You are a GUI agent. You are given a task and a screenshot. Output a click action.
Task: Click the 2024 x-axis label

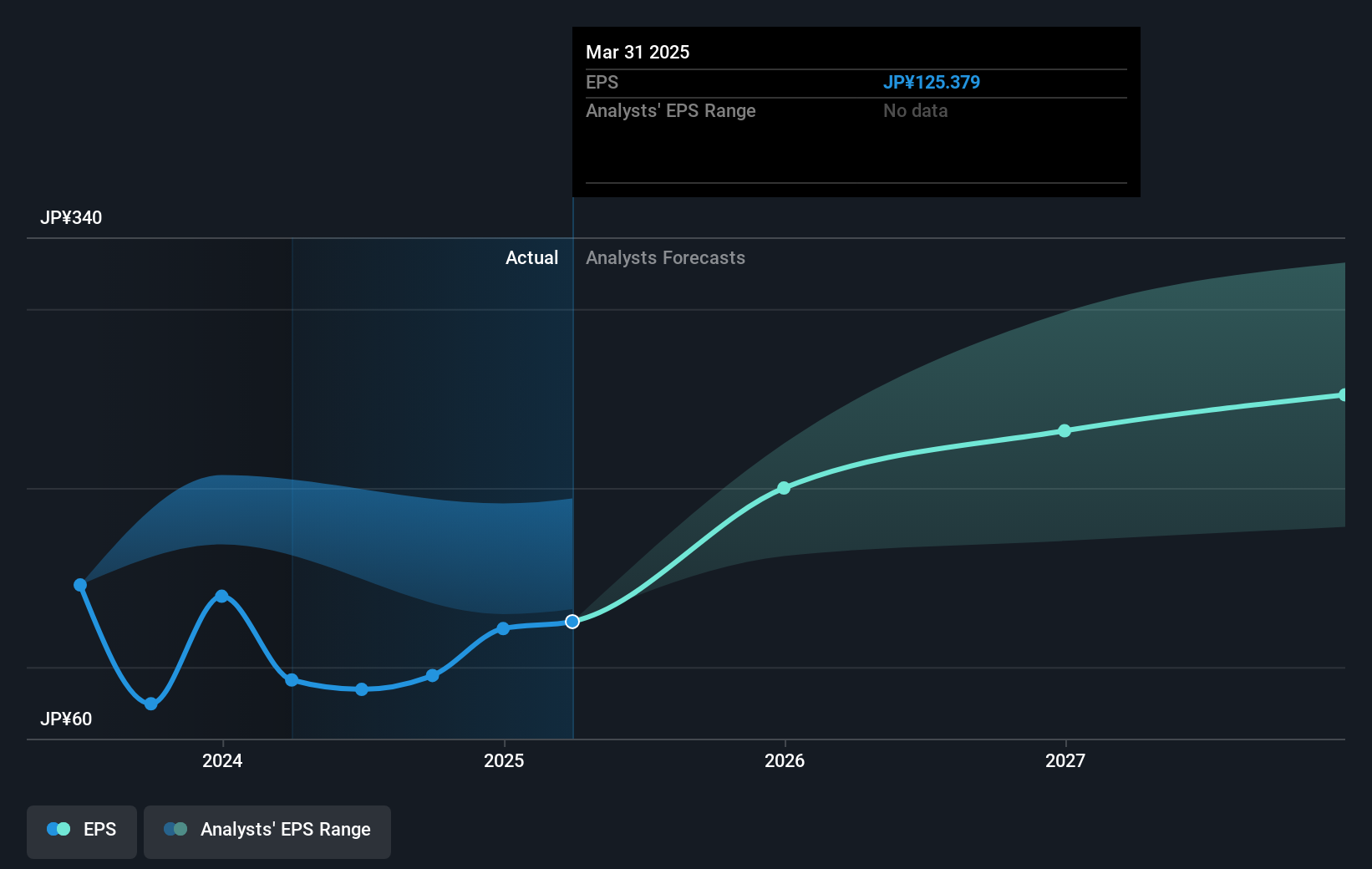tap(222, 760)
